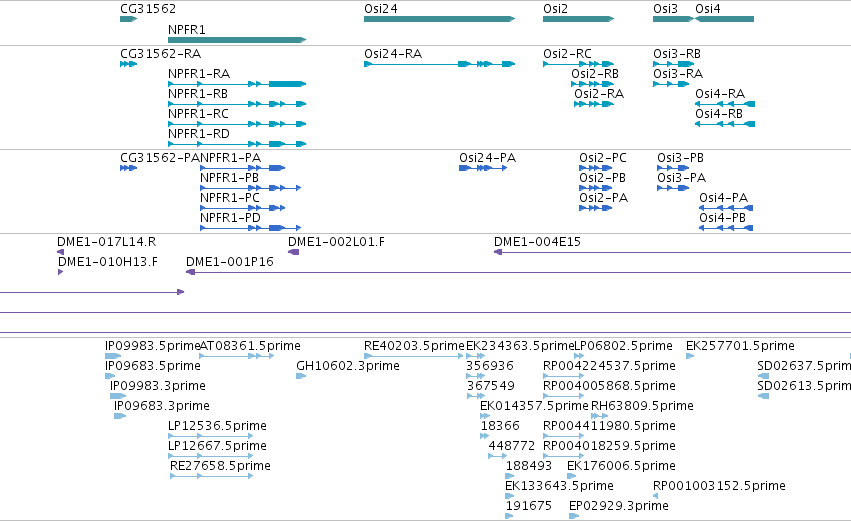Select the Osi2-PB protein label
Image resolution: width=851 pixels, height=521 pixels.
602,178
